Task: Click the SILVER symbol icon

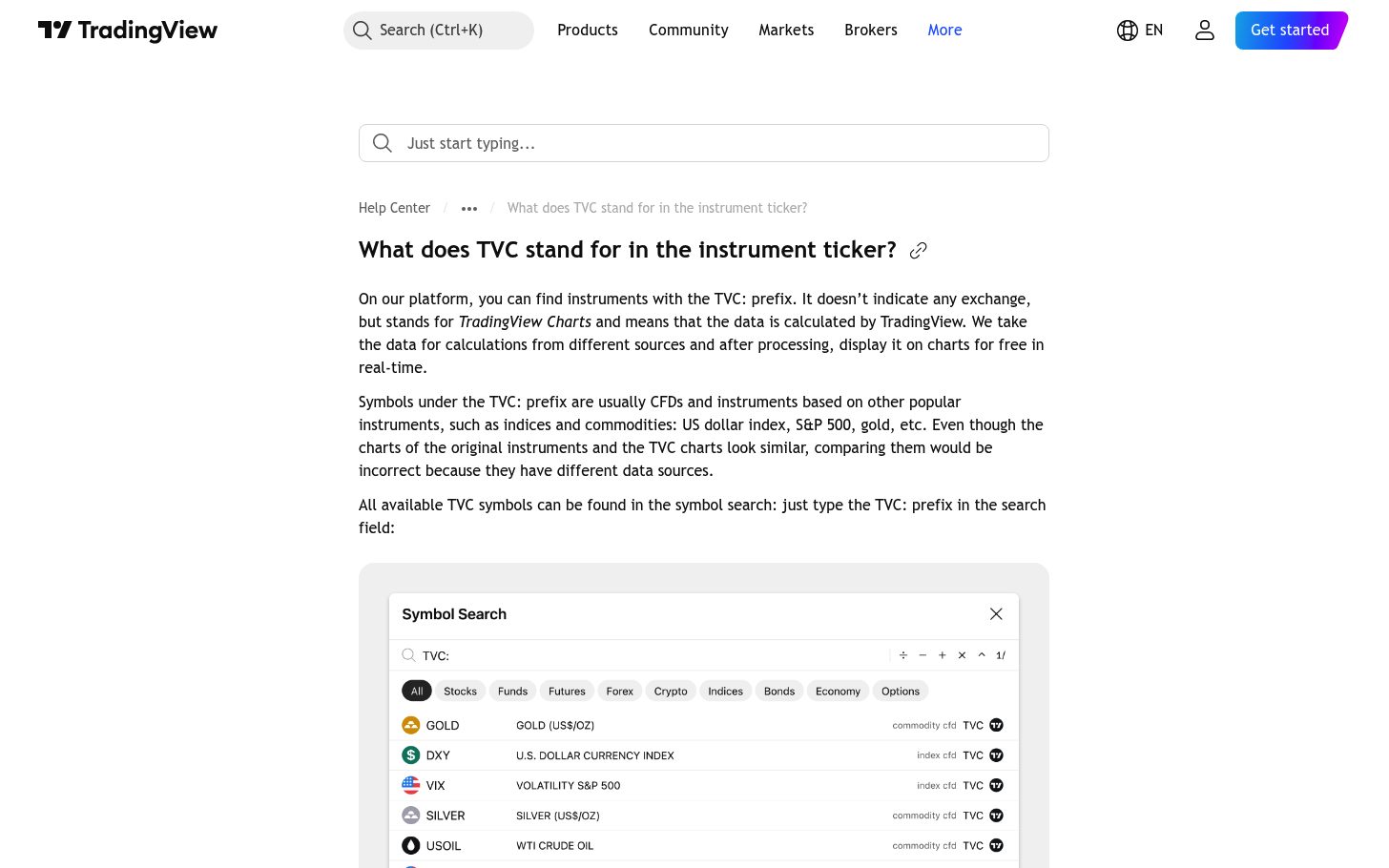Action: tap(411, 816)
